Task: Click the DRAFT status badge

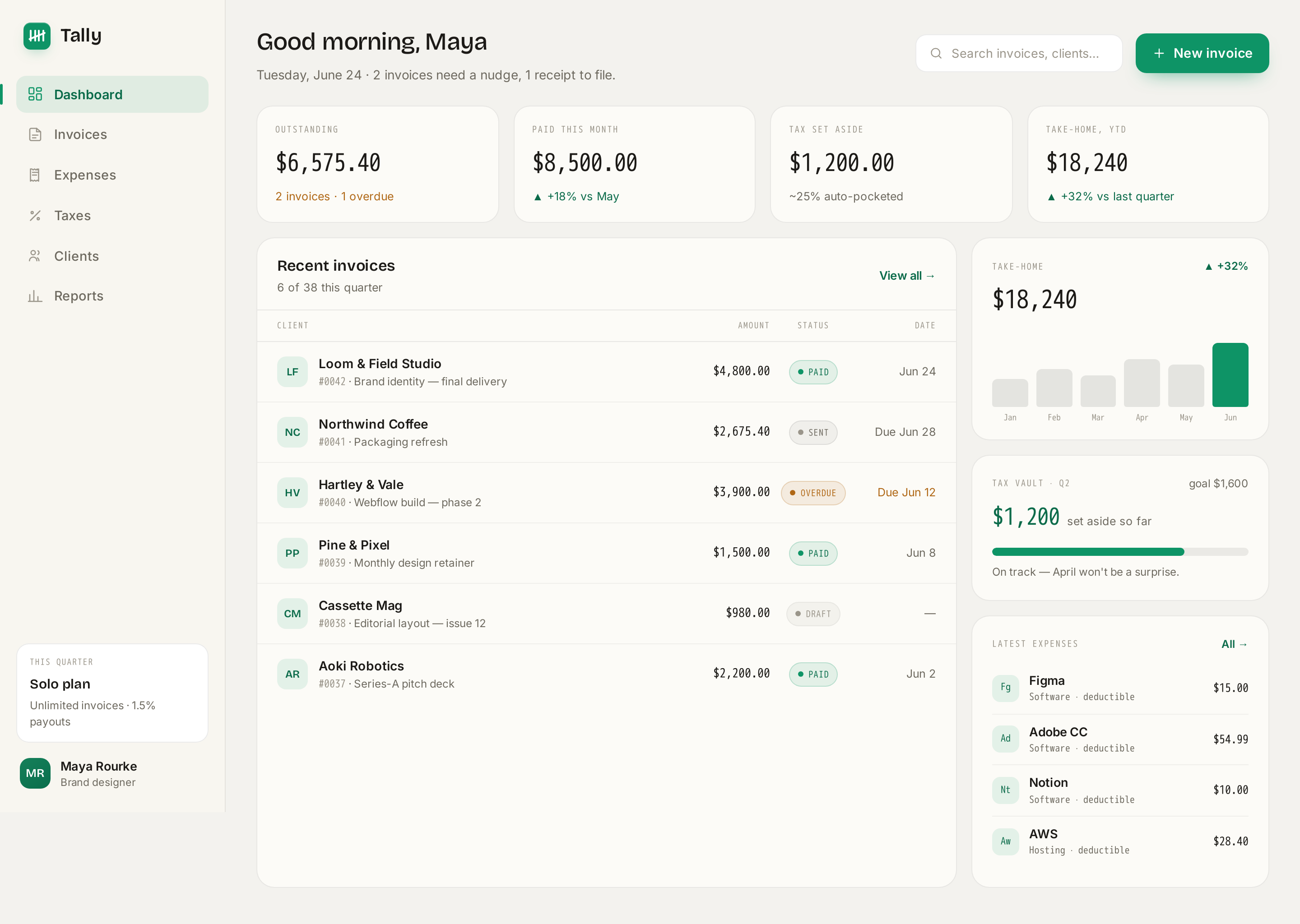Action: 813,614
